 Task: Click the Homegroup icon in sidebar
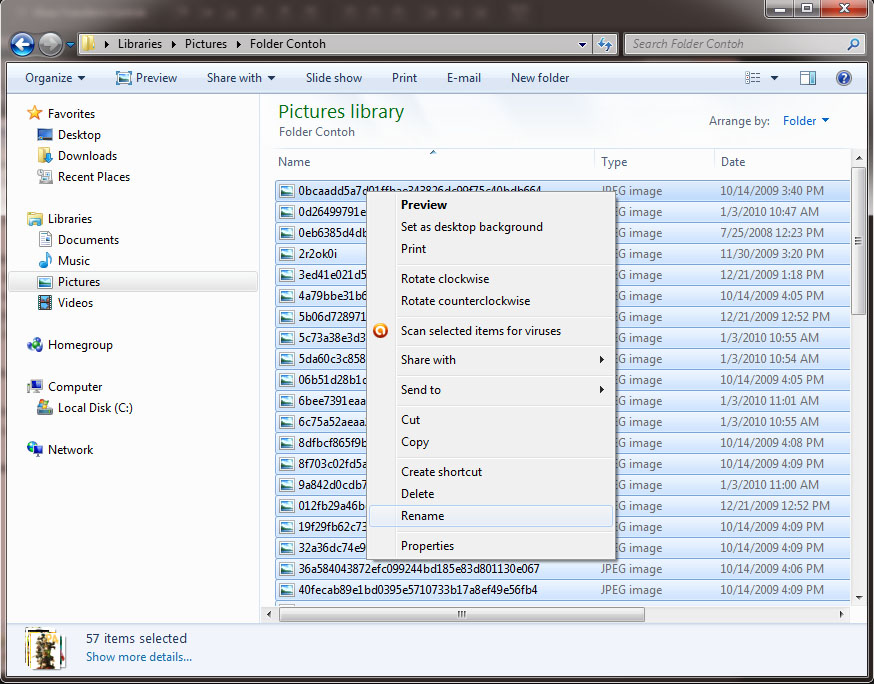(35, 345)
